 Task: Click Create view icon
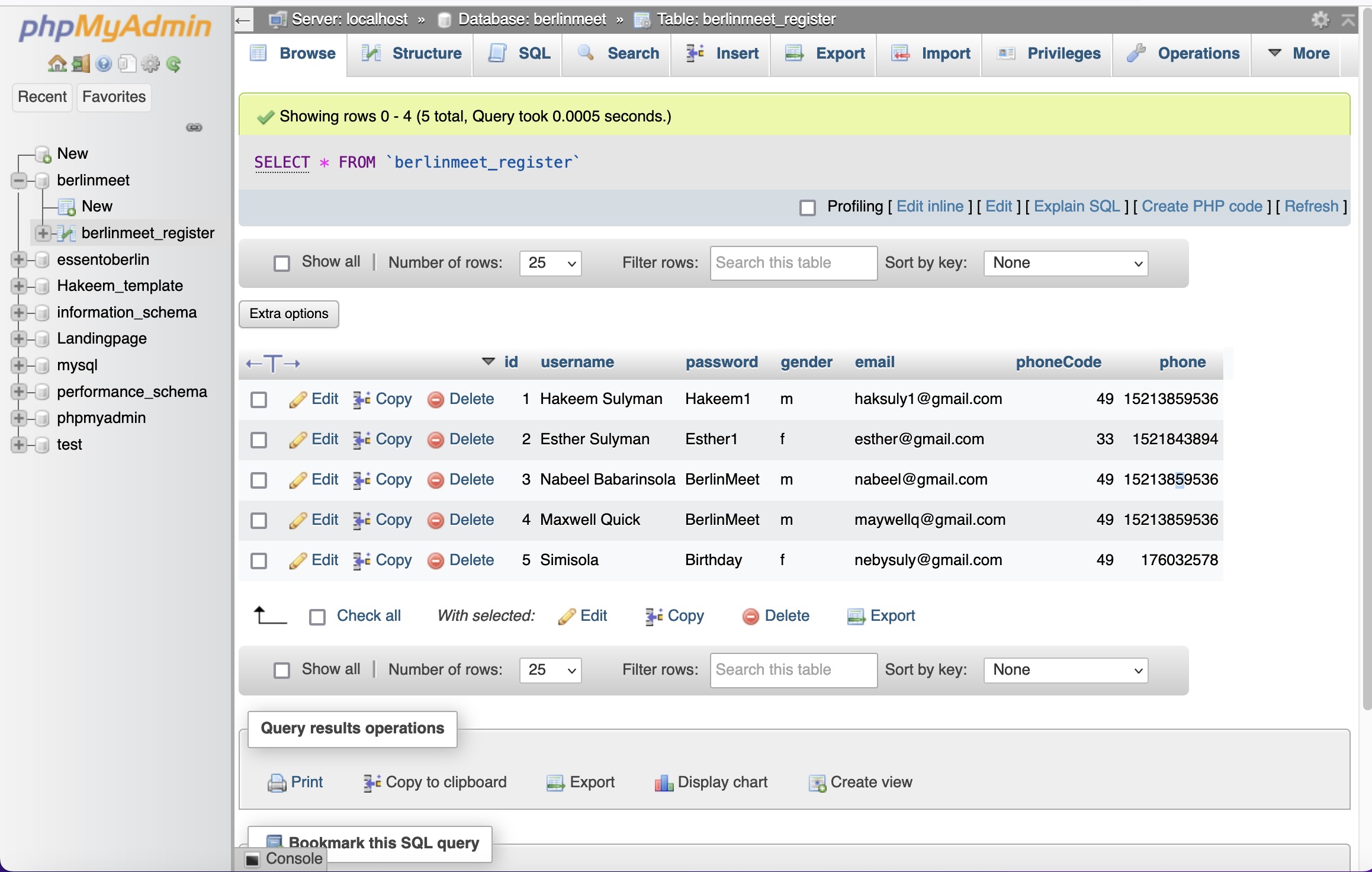[x=817, y=783]
